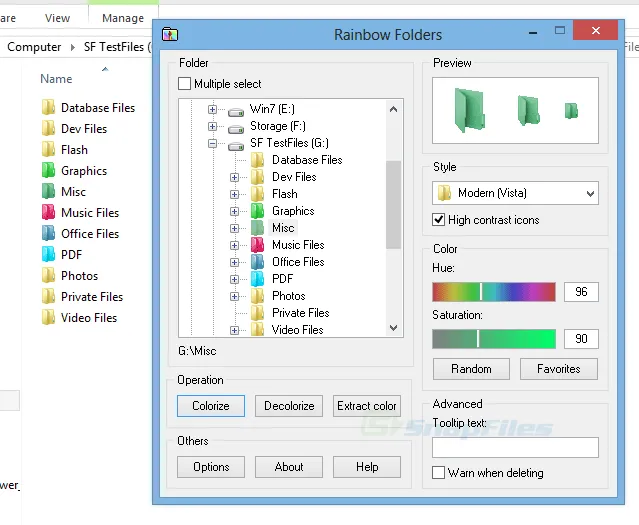Sort by the Name column header

(x=56, y=79)
